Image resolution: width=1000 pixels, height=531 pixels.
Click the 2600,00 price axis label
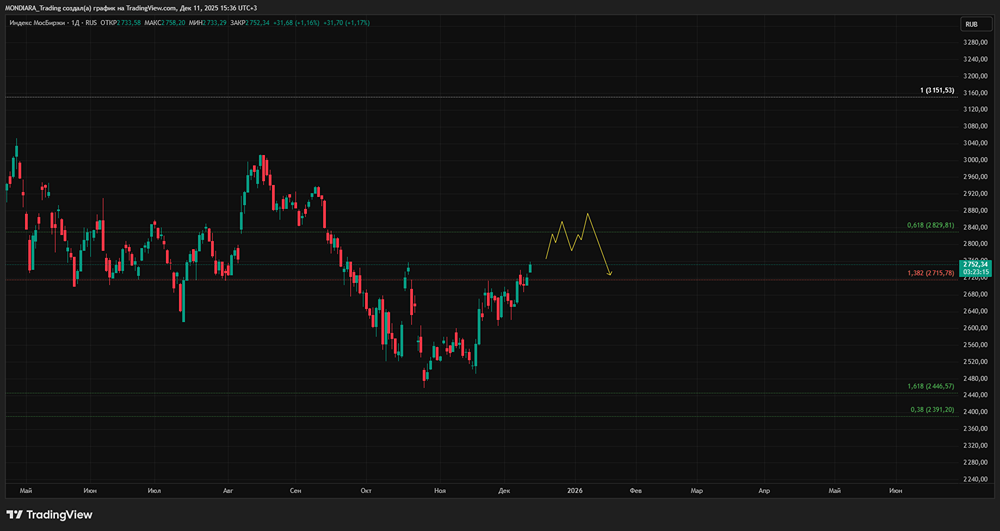pyautogui.click(x=975, y=328)
